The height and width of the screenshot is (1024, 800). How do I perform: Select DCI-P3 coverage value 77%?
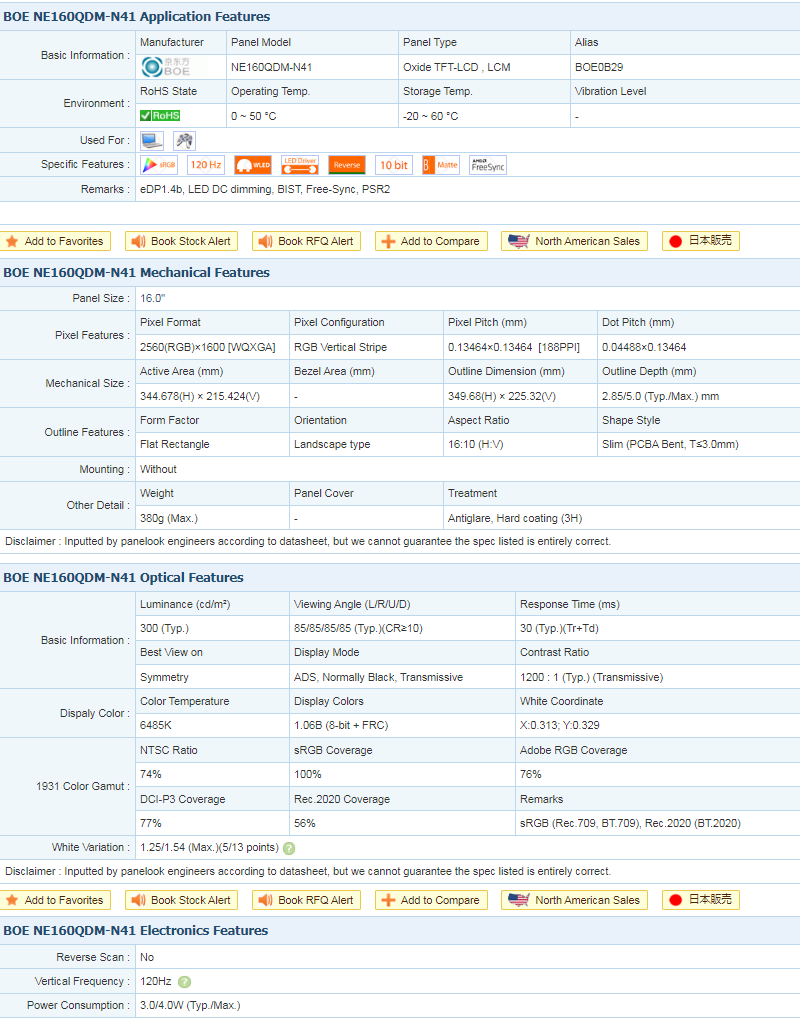[151, 824]
